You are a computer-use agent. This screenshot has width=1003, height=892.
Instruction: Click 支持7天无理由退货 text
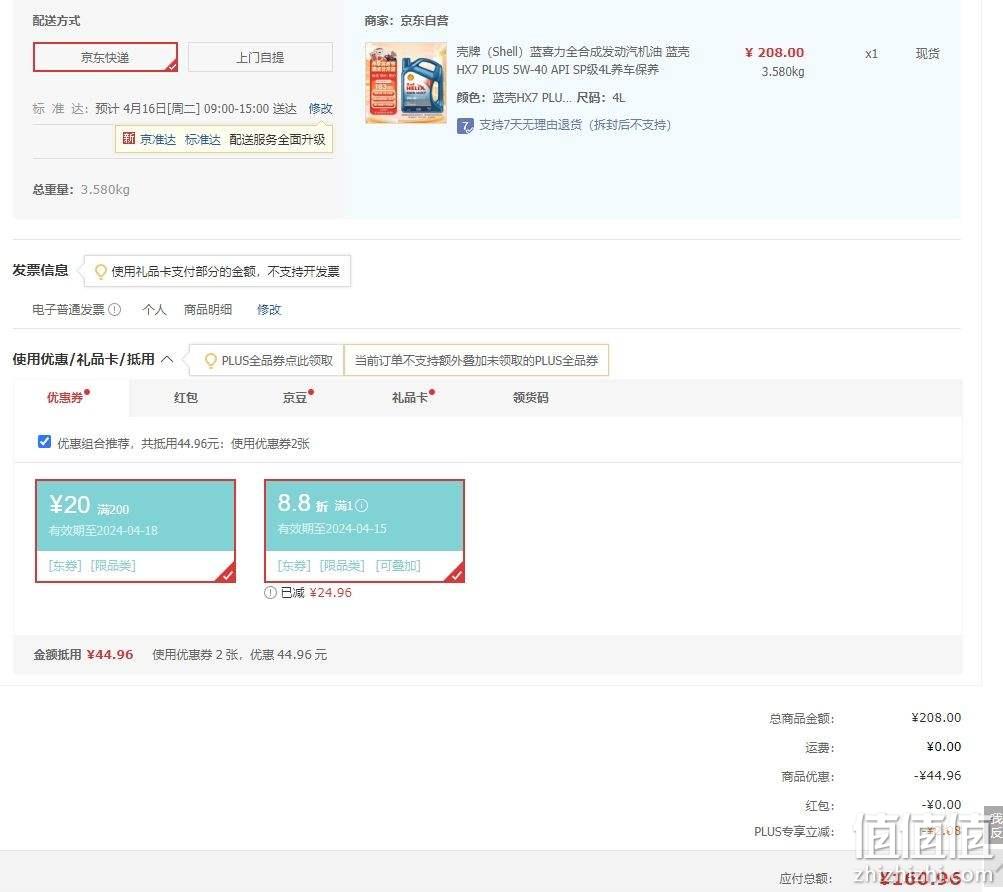pyautogui.click(x=575, y=125)
